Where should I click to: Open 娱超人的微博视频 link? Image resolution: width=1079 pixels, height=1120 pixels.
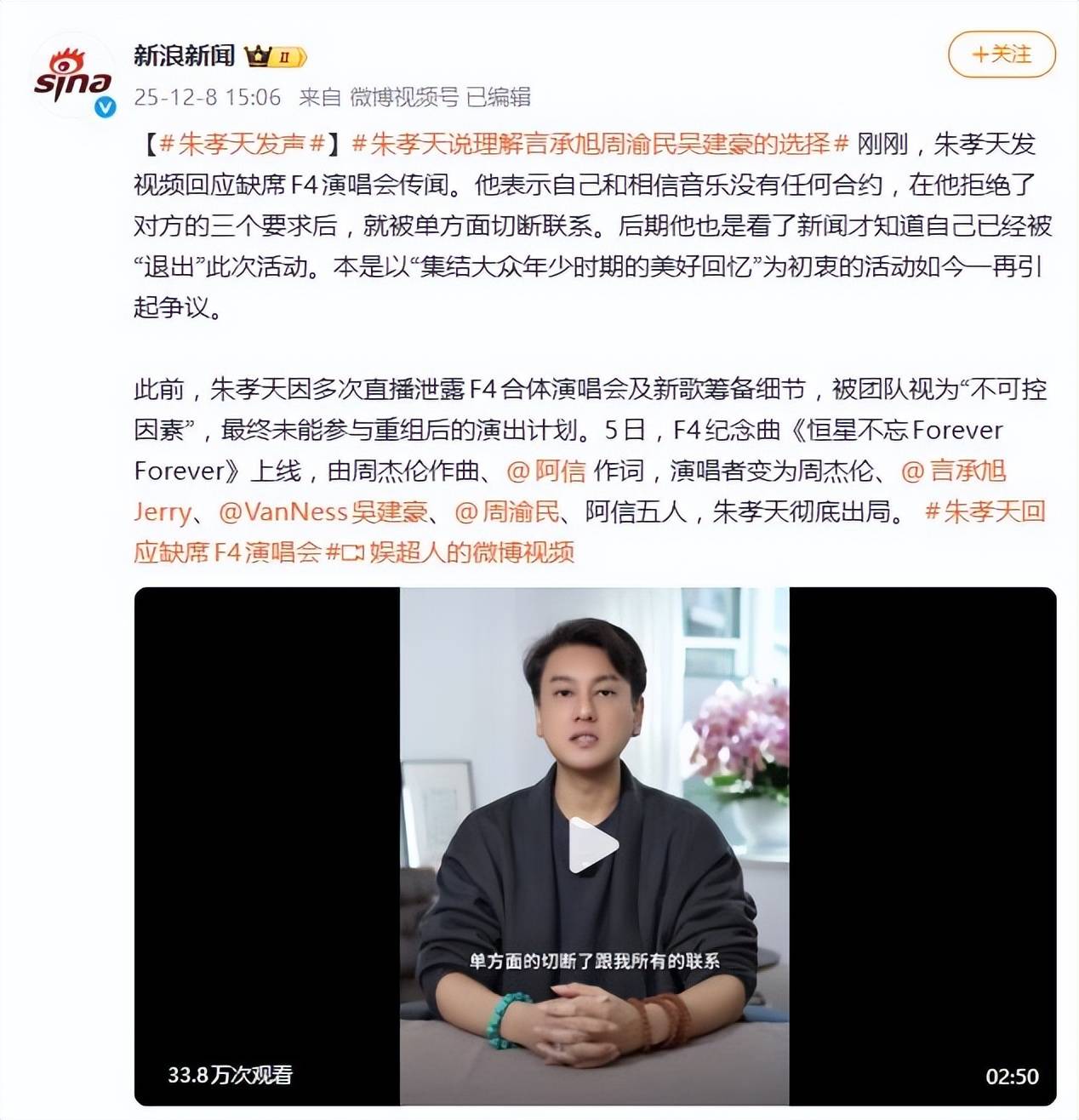tap(471, 552)
